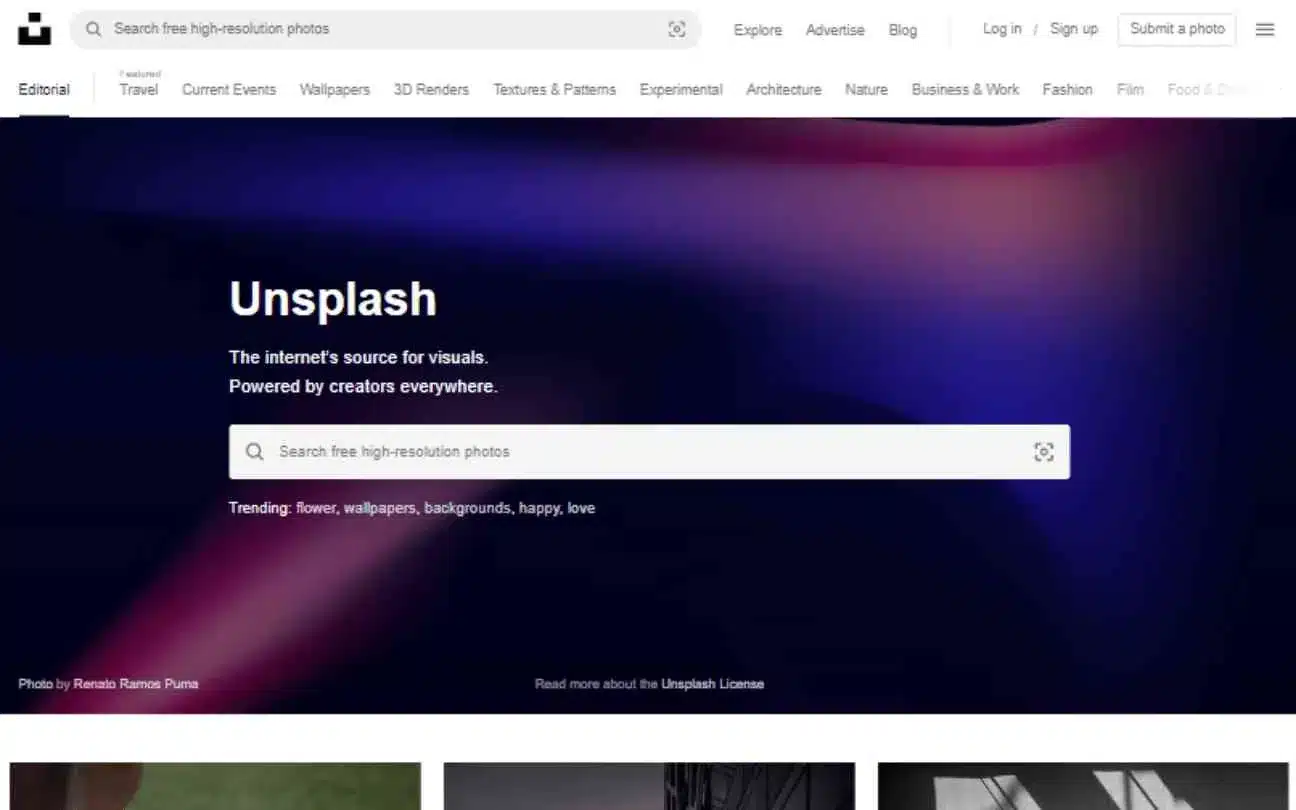This screenshot has height=810, width=1296.
Task: Select the Film tab
Action: (1130, 89)
